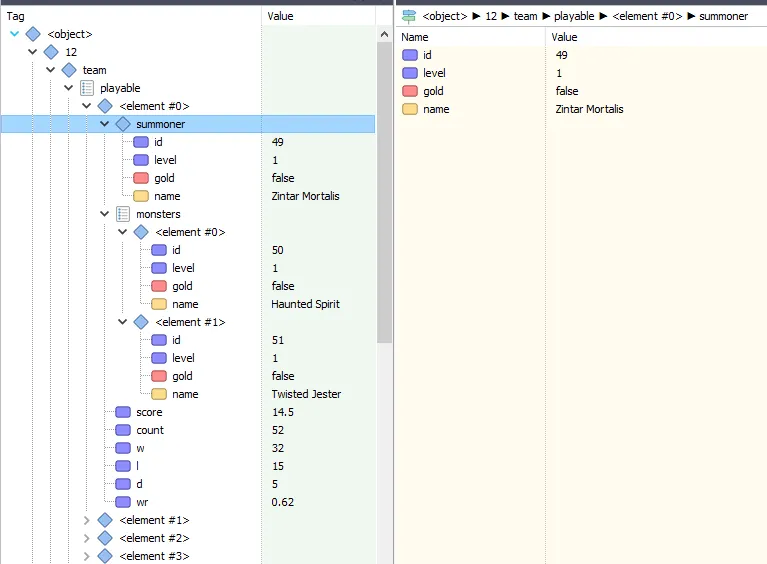Click summoner level number icon in tree
Image resolution: width=767 pixels, height=564 pixels.
pyautogui.click(x=141, y=160)
